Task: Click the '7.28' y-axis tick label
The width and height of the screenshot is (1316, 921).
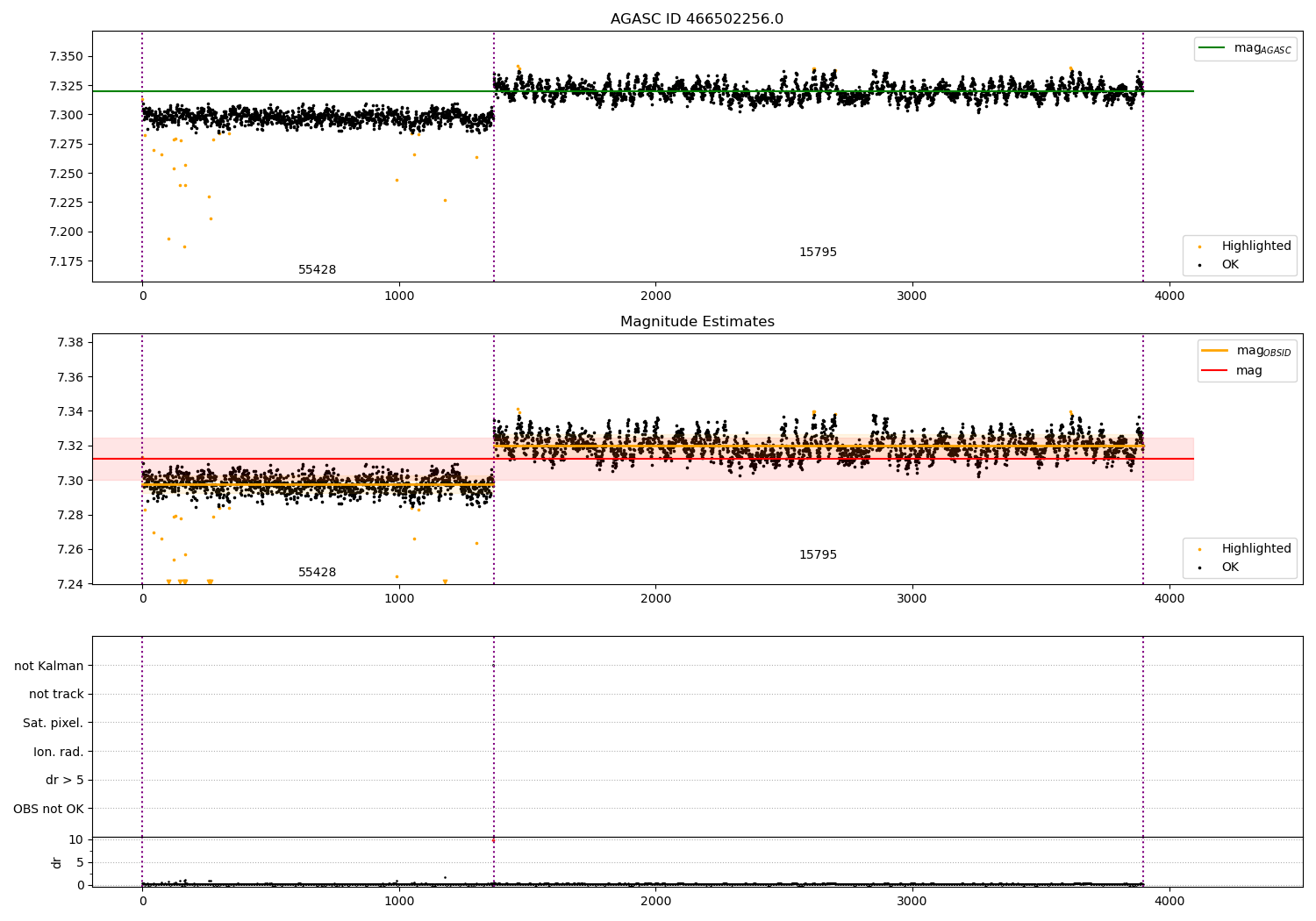Action: coord(70,515)
